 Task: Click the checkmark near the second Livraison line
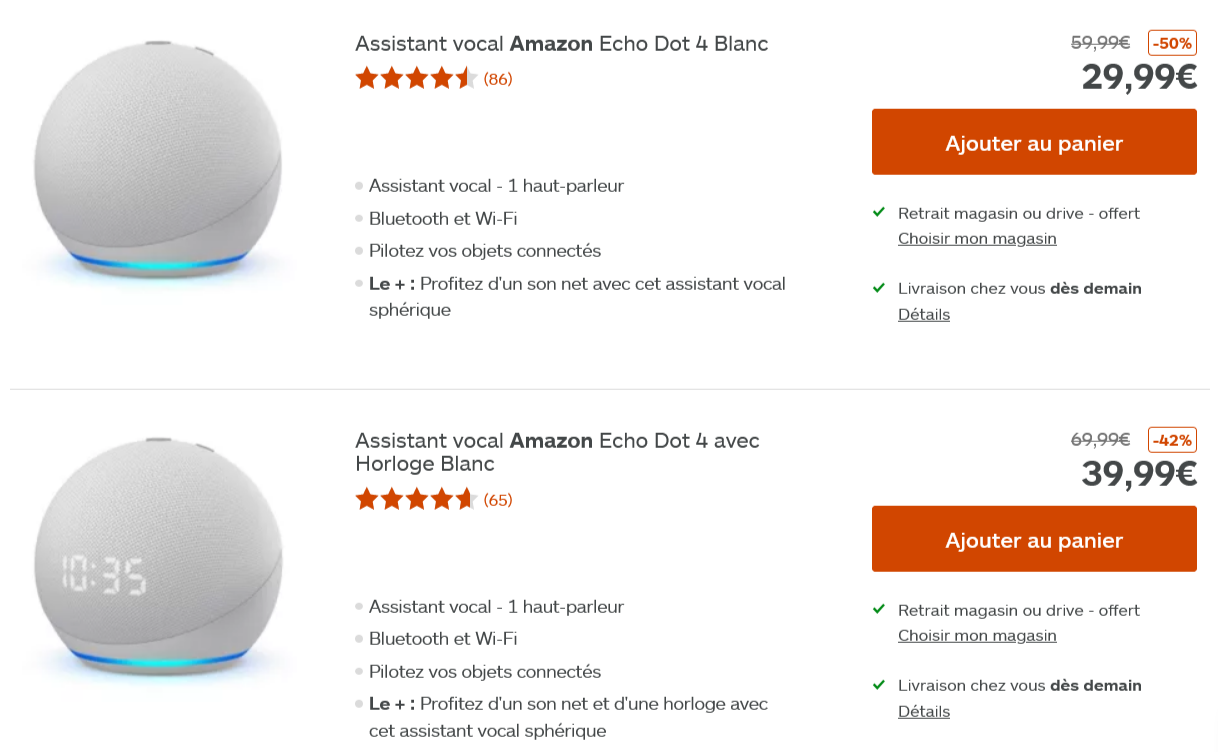[x=878, y=684]
